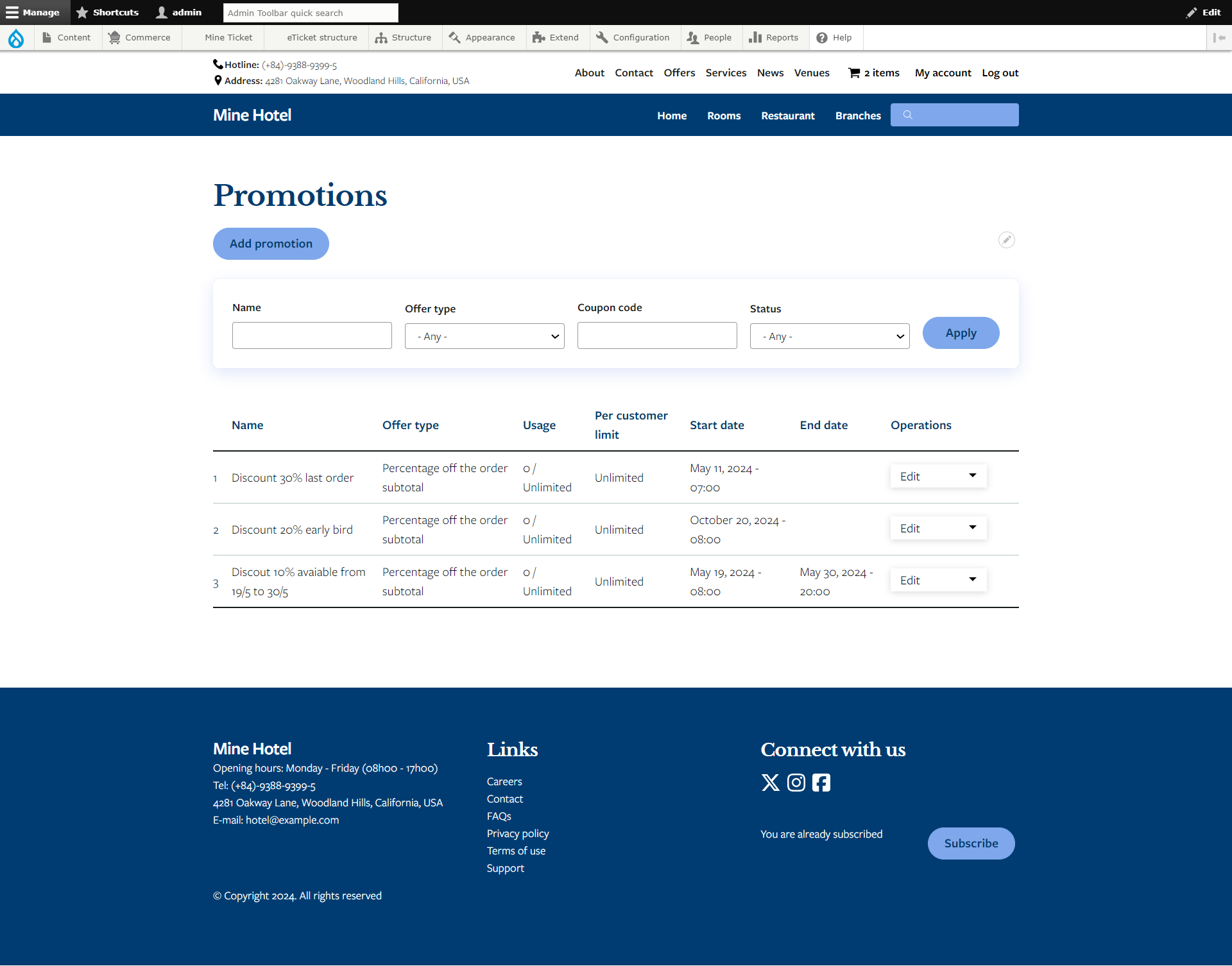Click the Add promotion button

271,244
